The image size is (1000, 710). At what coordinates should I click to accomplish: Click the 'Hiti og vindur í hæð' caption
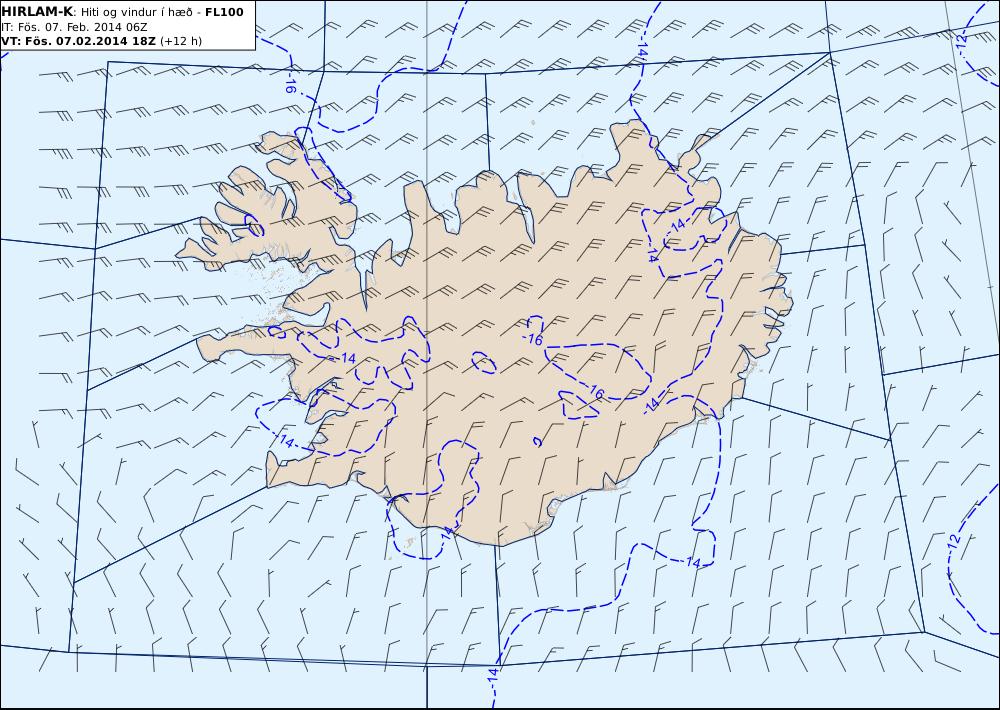coord(136,13)
